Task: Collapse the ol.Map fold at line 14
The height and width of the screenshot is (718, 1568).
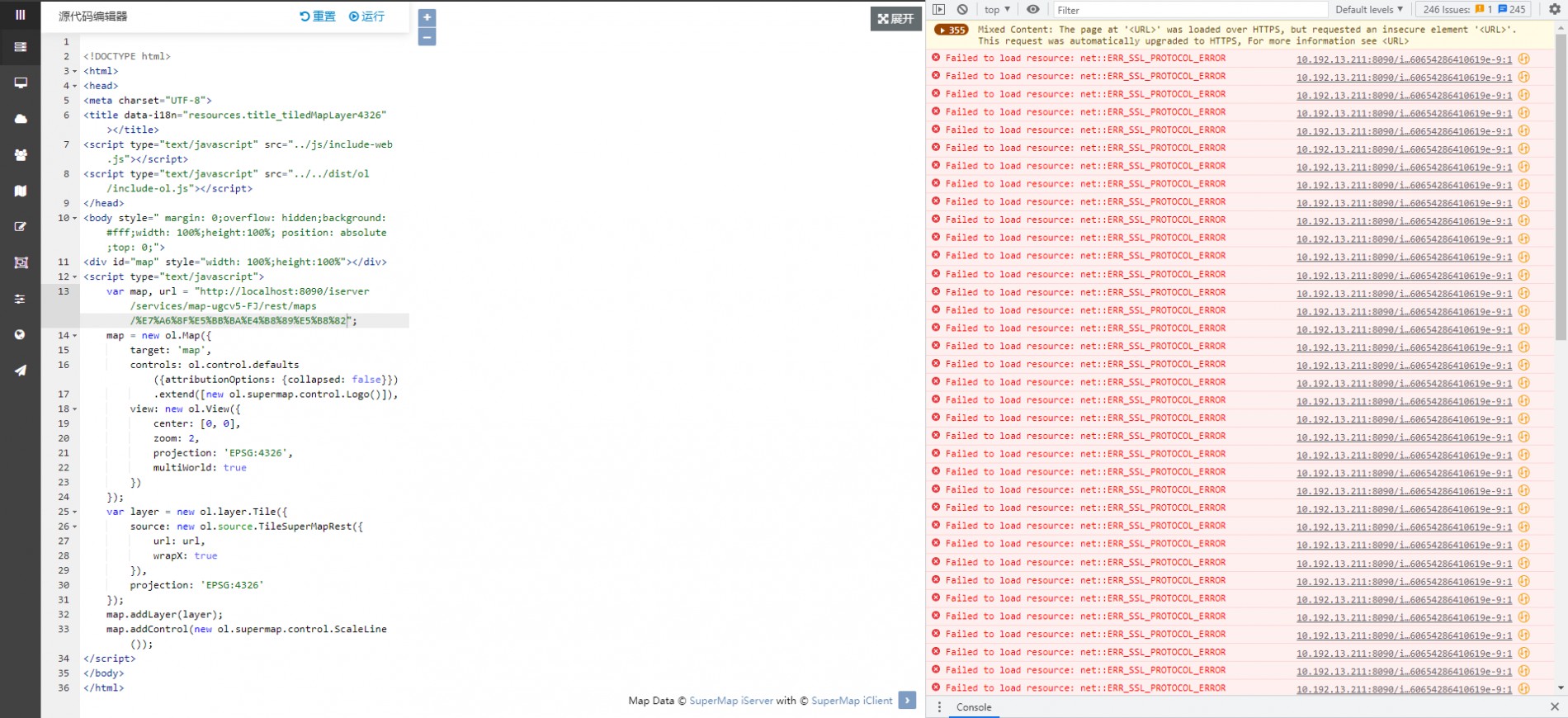Action: pyautogui.click(x=75, y=336)
